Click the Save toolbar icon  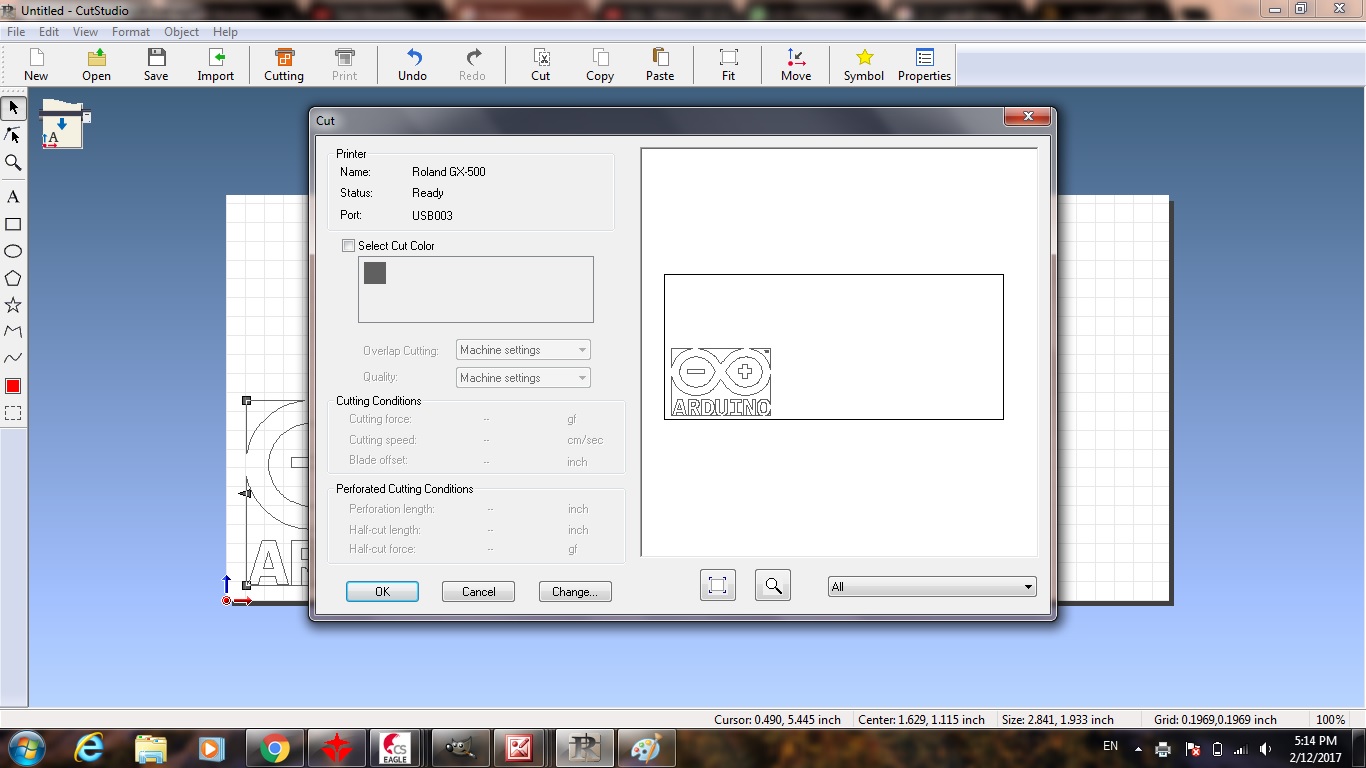156,64
